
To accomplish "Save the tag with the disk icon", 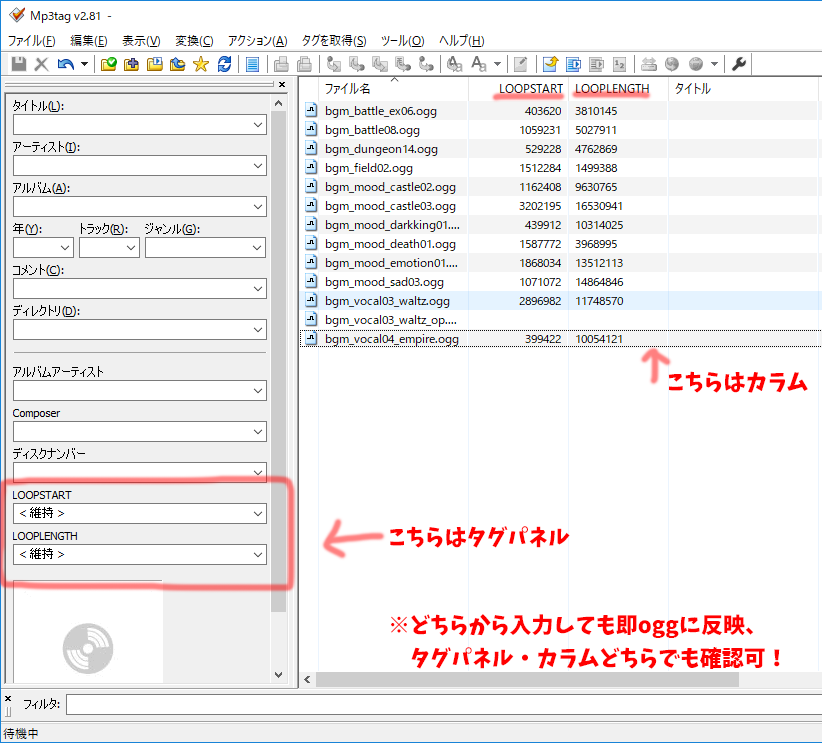I will tap(17, 63).
